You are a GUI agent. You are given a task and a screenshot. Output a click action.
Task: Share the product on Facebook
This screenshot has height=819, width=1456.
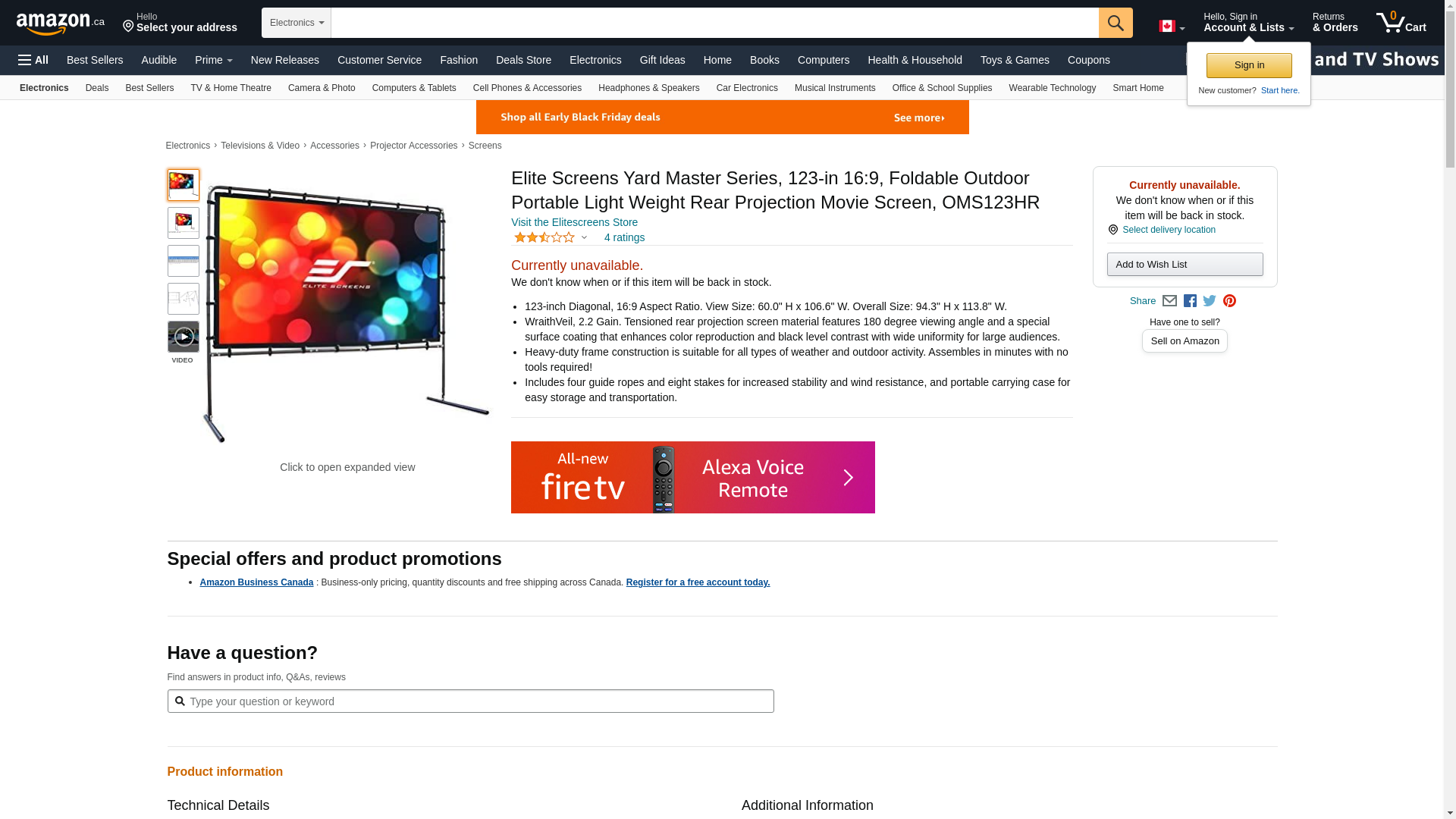click(x=1190, y=301)
